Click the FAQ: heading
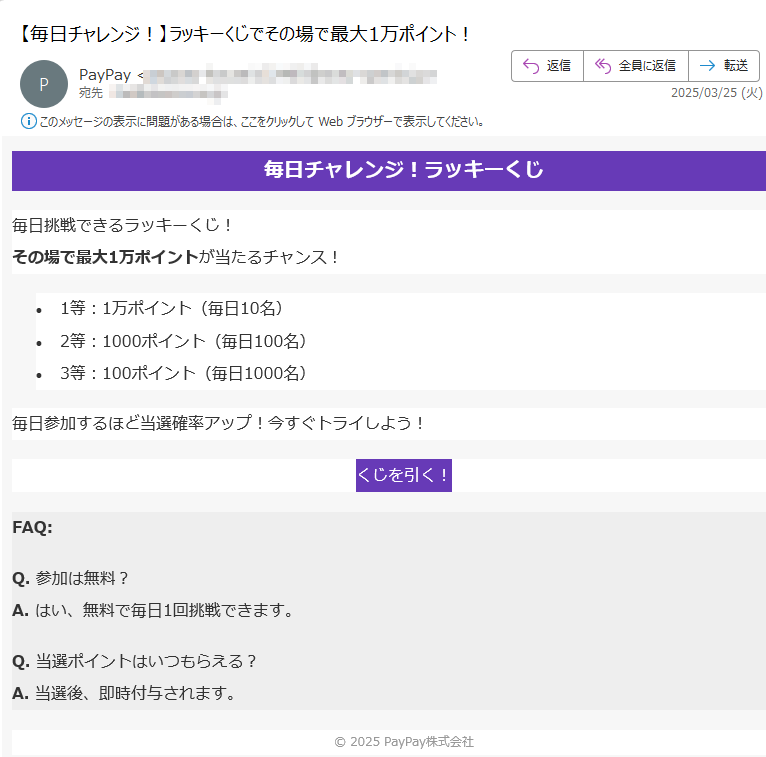The width and height of the screenshot is (766, 757). pos(32,527)
